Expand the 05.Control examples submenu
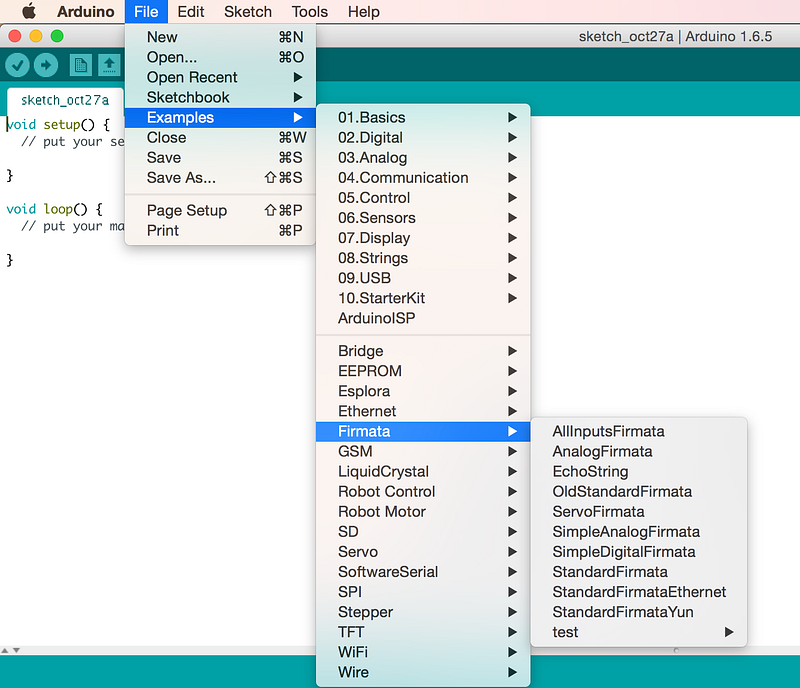Image resolution: width=800 pixels, height=688 pixels. pyautogui.click(x=423, y=198)
